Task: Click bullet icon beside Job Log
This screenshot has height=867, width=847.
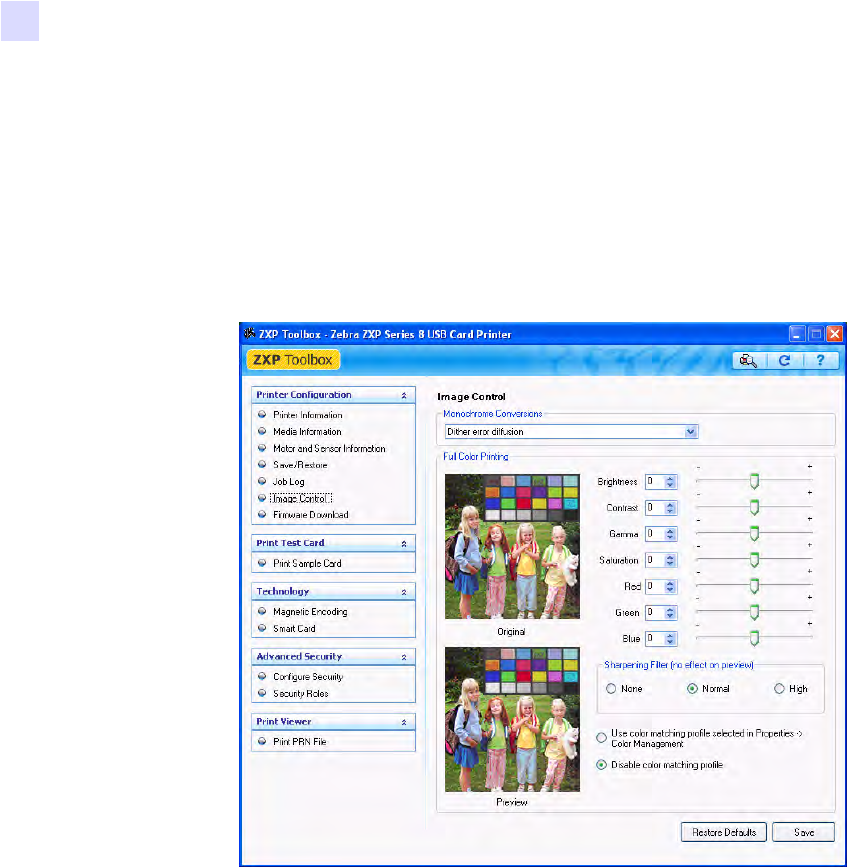Action: tap(262, 481)
